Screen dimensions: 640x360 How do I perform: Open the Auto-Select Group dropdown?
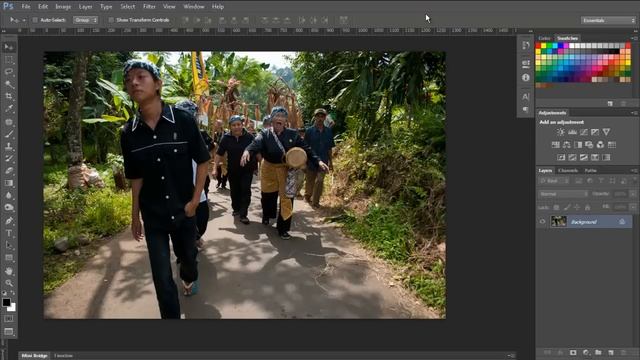coord(85,20)
